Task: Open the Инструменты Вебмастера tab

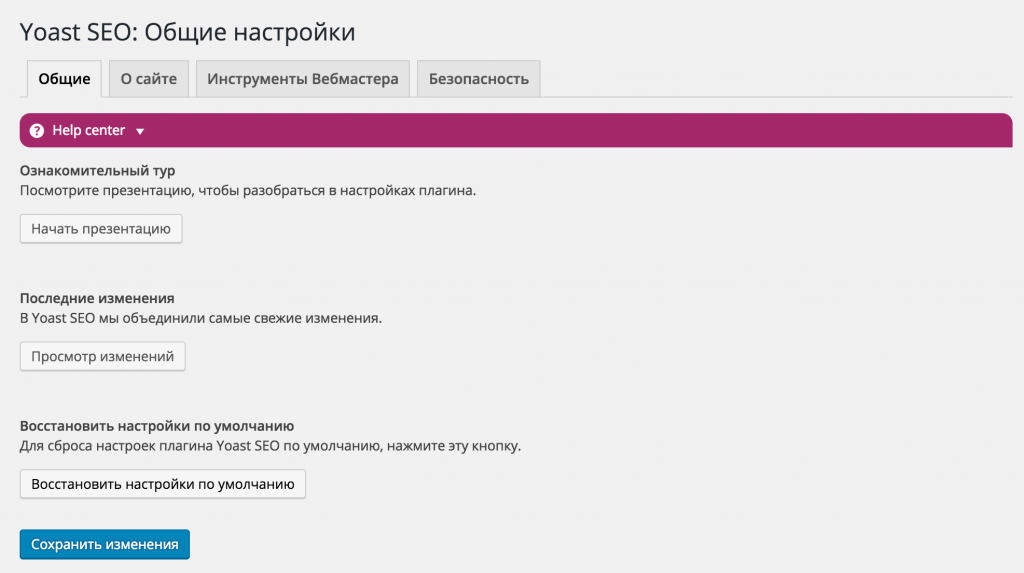Action: coord(302,79)
